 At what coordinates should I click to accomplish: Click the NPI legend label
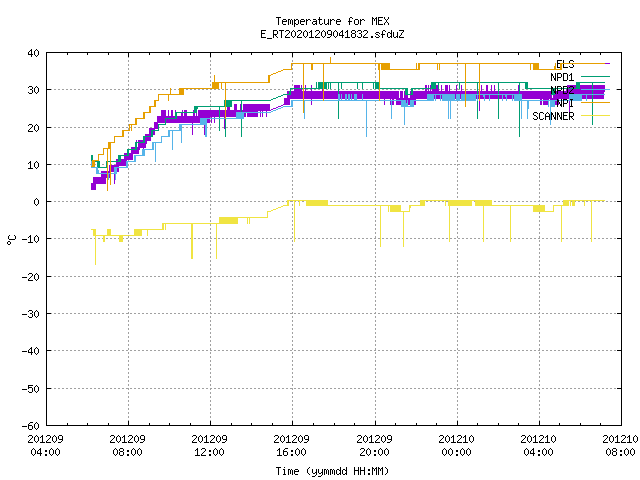[565, 103]
